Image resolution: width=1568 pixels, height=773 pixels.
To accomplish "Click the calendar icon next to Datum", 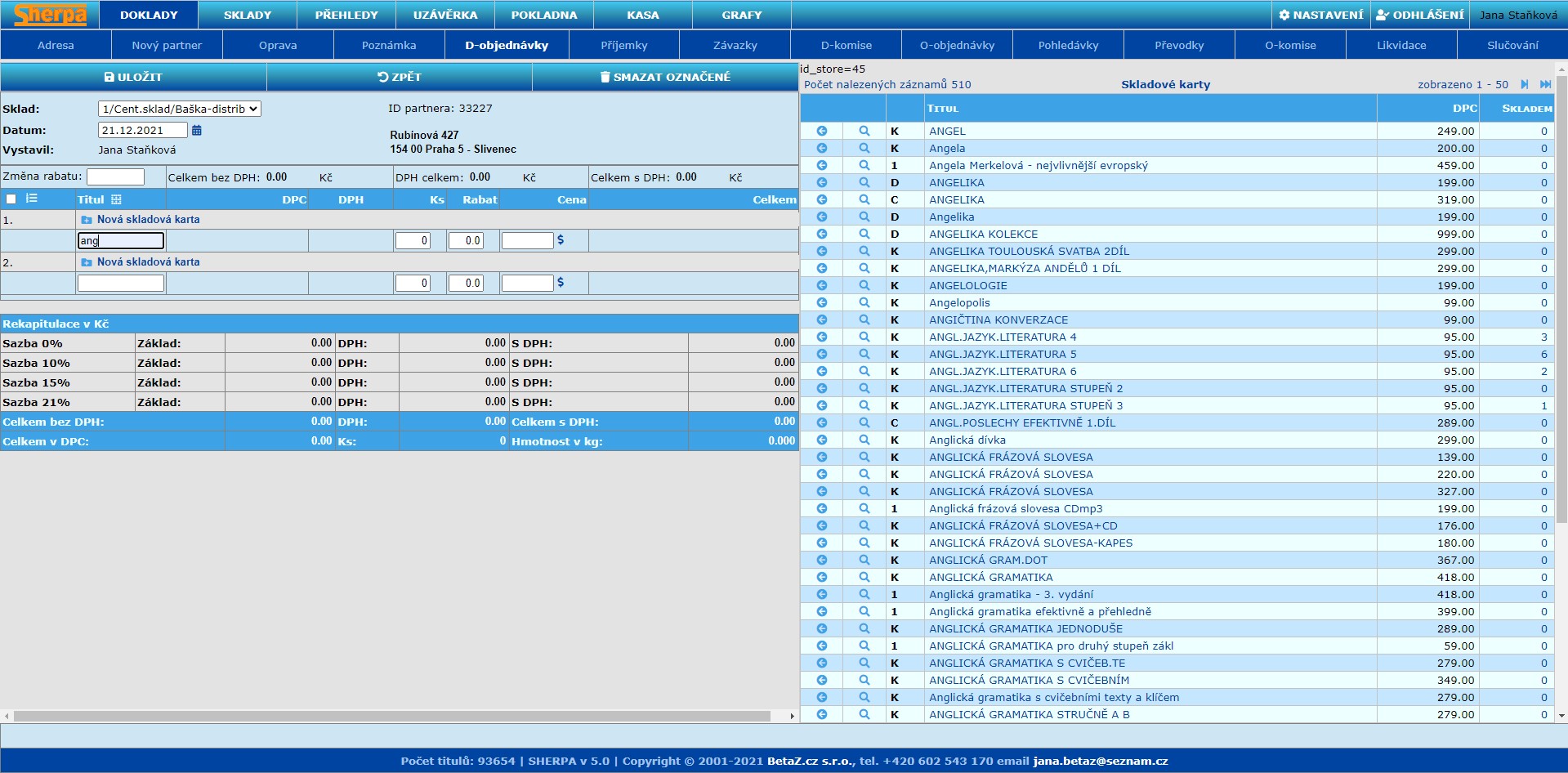I will pyautogui.click(x=196, y=131).
